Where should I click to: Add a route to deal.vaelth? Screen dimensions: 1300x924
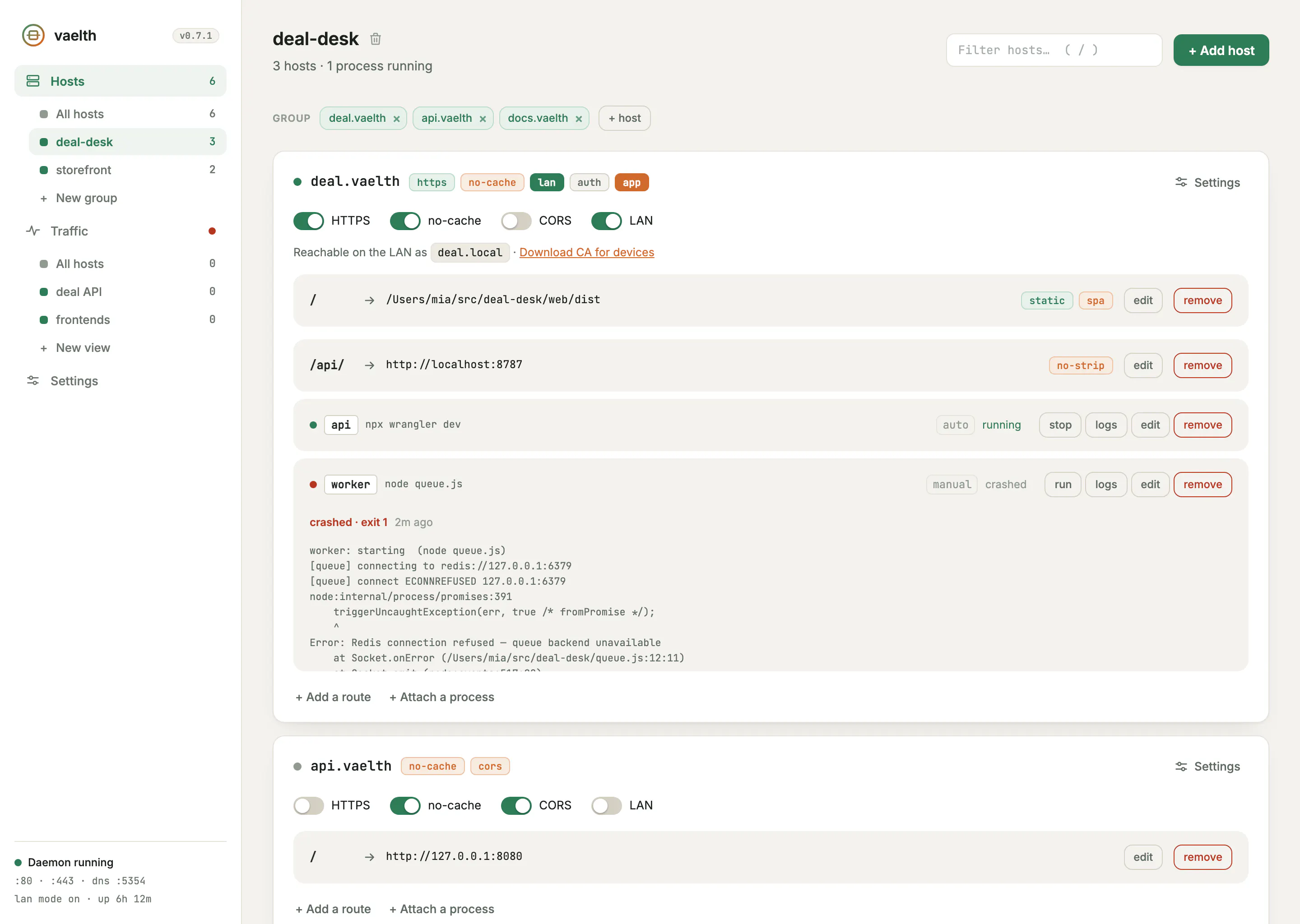pos(333,697)
